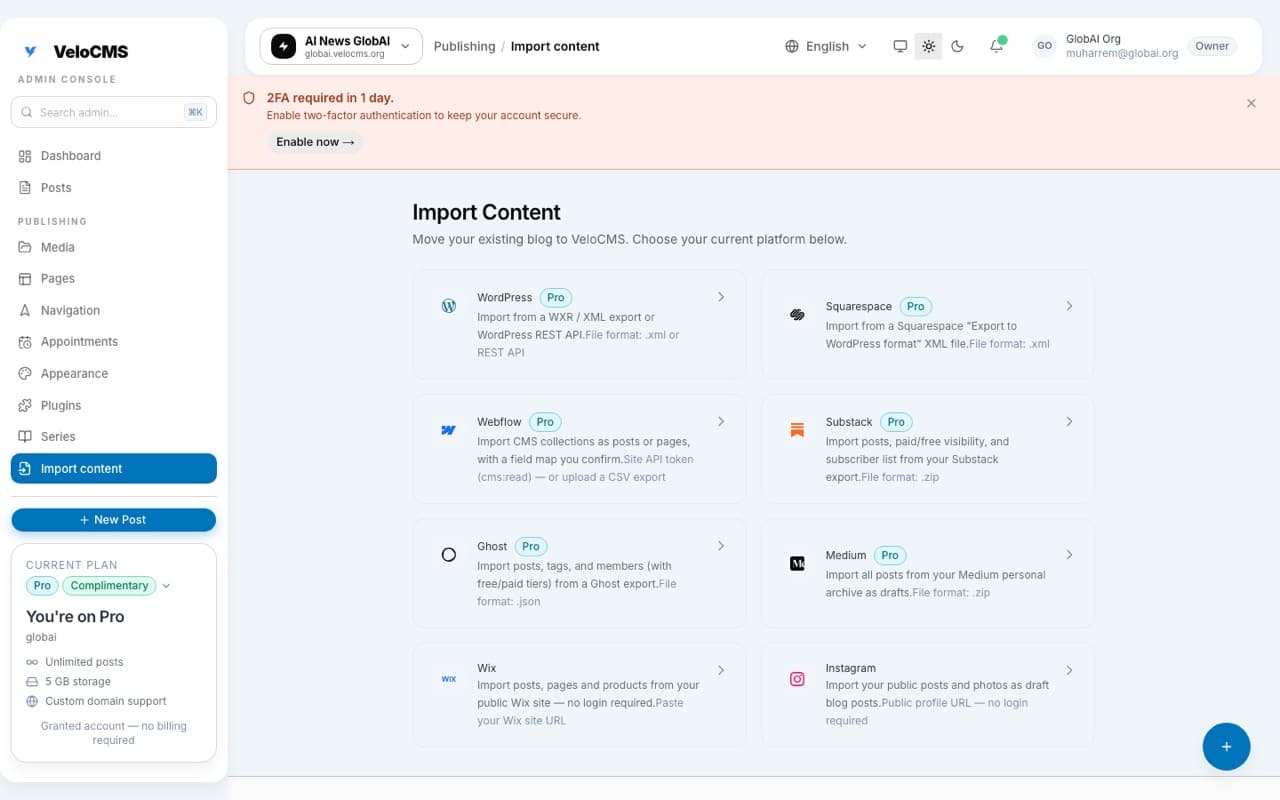Image resolution: width=1280 pixels, height=800 pixels.
Task: Open Plugins section
Action: tap(113, 405)
